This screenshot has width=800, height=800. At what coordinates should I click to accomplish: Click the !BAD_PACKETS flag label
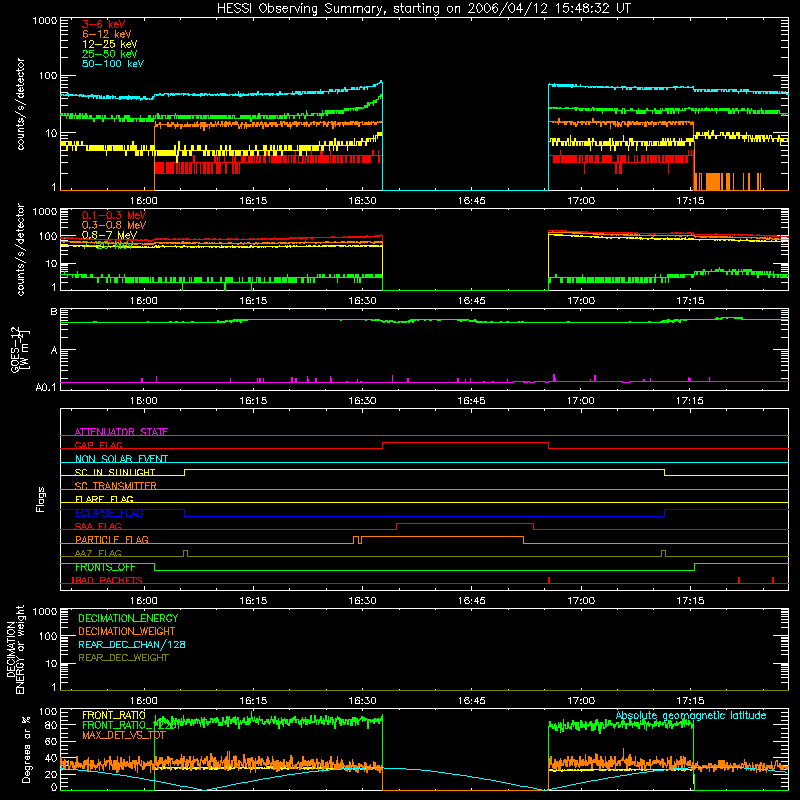pos(107,580)
